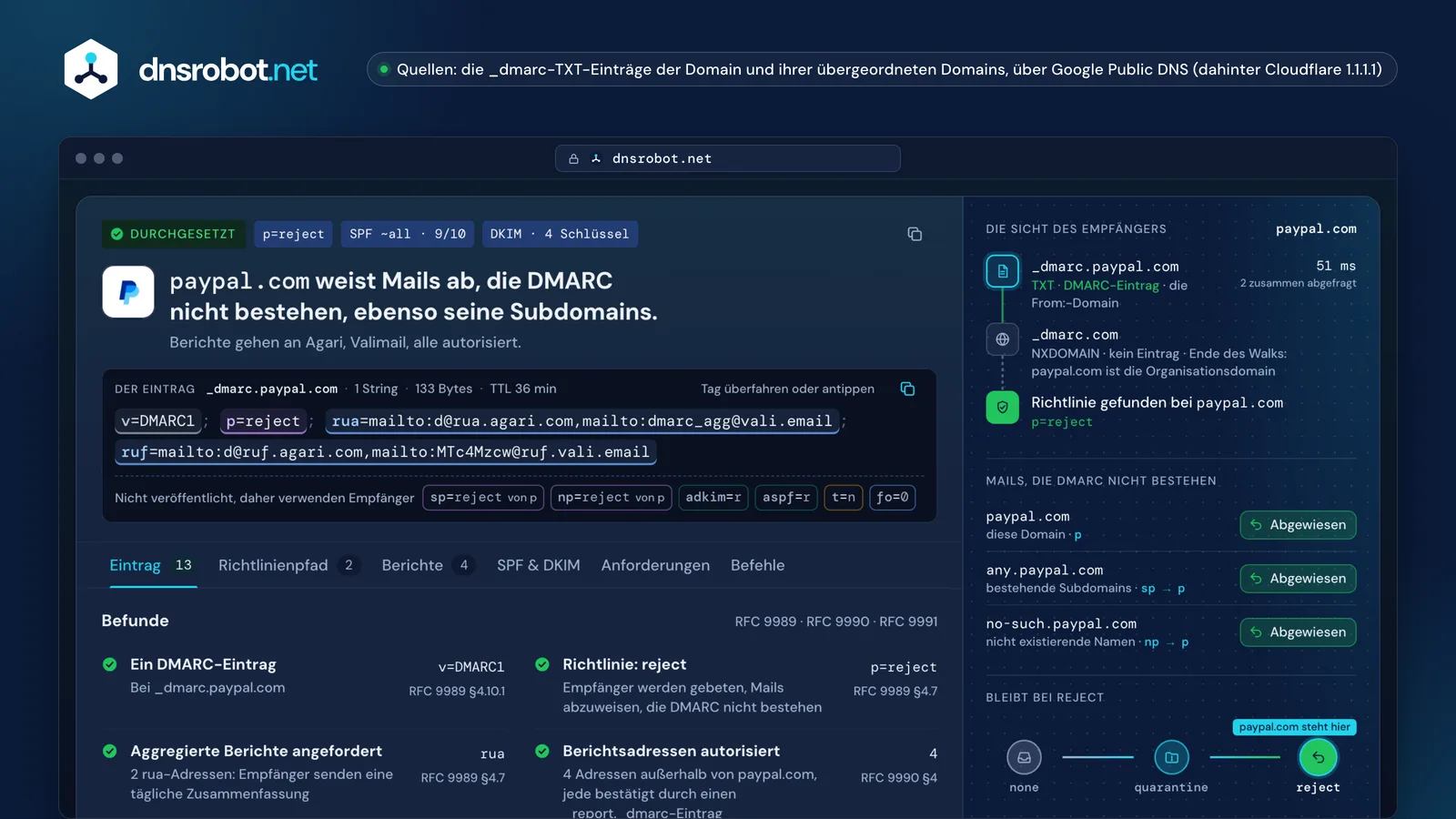Viewport: 1456px width, 819px height.
Task: Tap the t=n default tag
Action: pyautogui.click(x=844, y=498)
